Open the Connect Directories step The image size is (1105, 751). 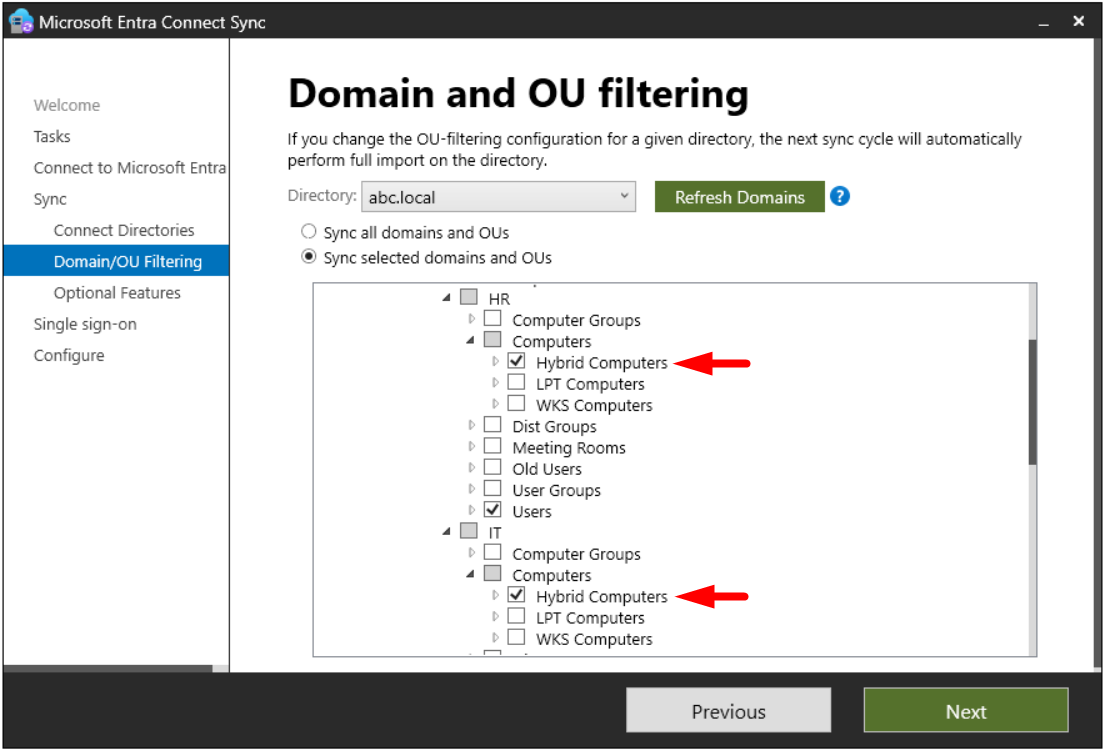[x=124, y=230]
